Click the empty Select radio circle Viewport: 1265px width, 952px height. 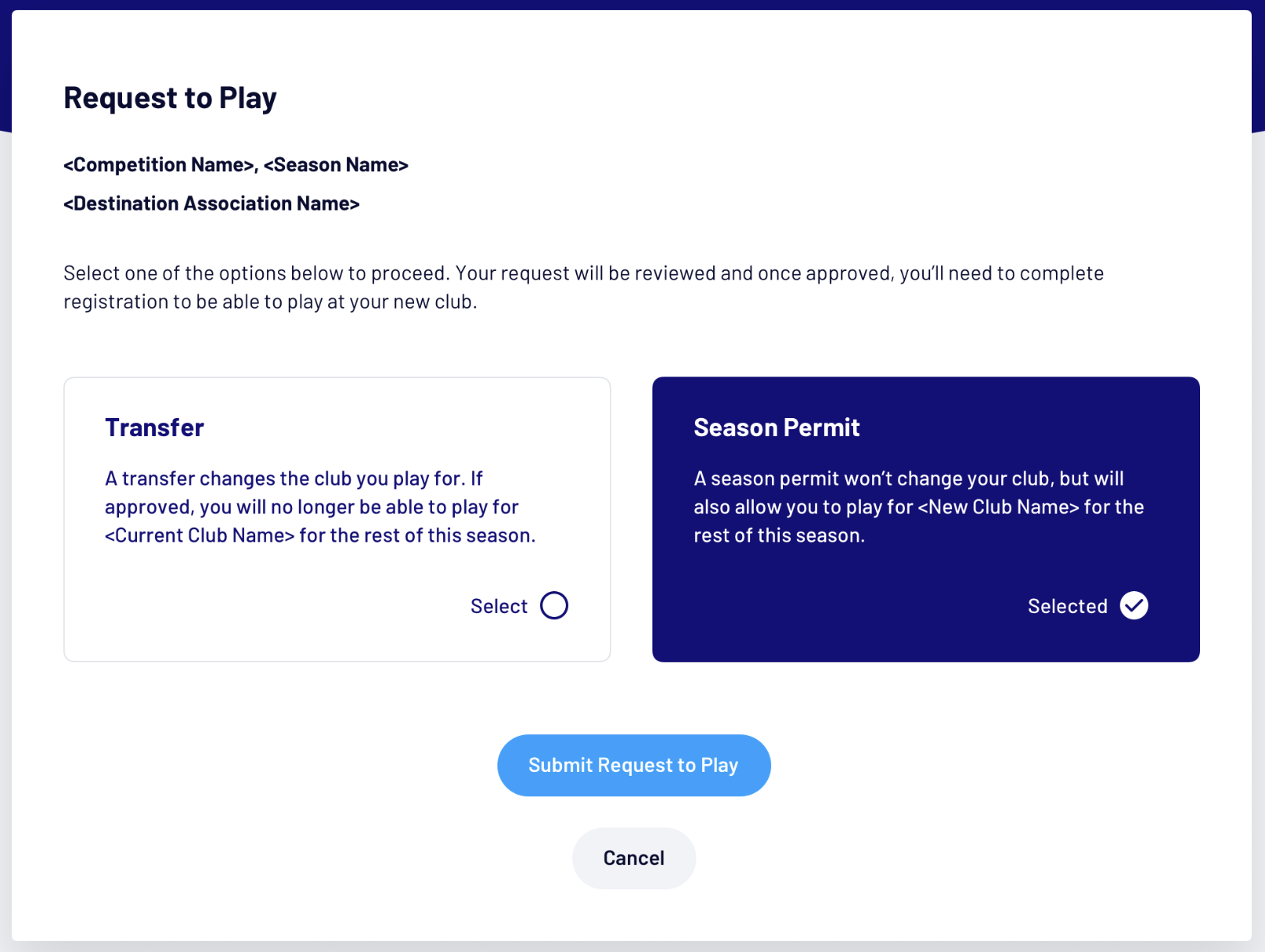pyautogui.click(x=554, y=605)
